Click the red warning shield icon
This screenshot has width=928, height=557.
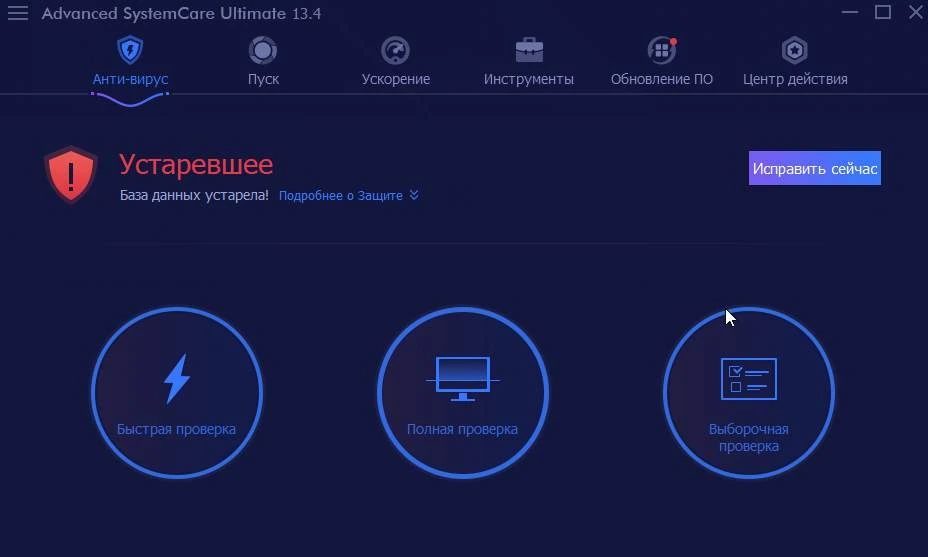tap(70, 175)
